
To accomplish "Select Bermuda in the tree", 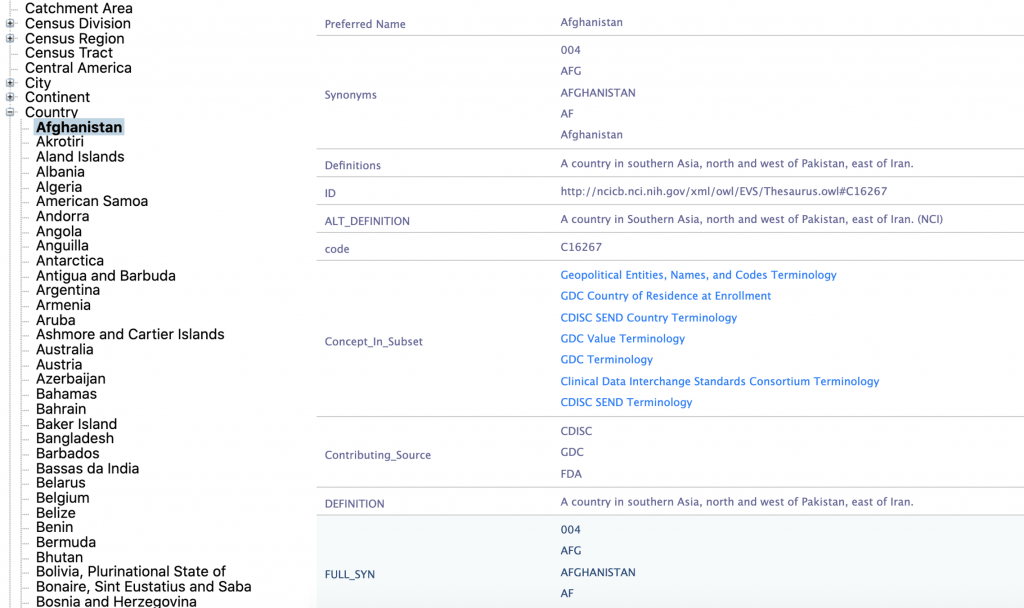I will (66, 542).
